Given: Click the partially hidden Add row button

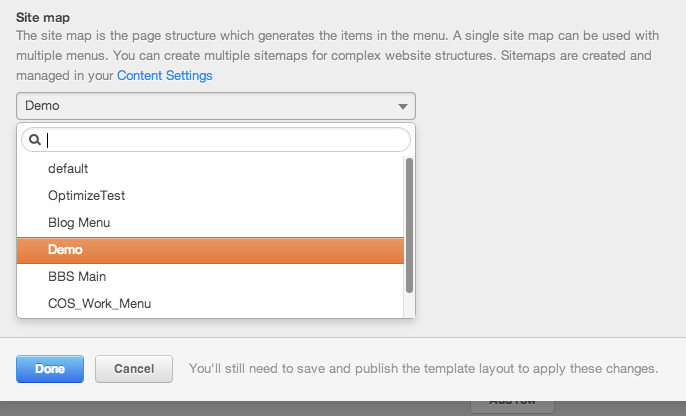Looking at the screenshot, I should (x=512, y=406).
